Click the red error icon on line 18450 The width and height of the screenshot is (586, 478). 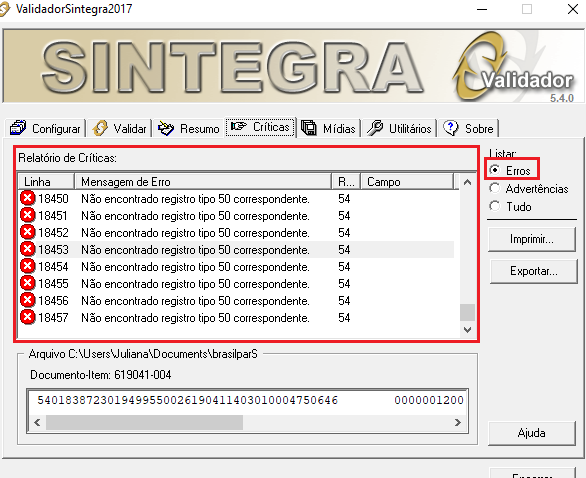pyautogui.click(x=27, y=198)
